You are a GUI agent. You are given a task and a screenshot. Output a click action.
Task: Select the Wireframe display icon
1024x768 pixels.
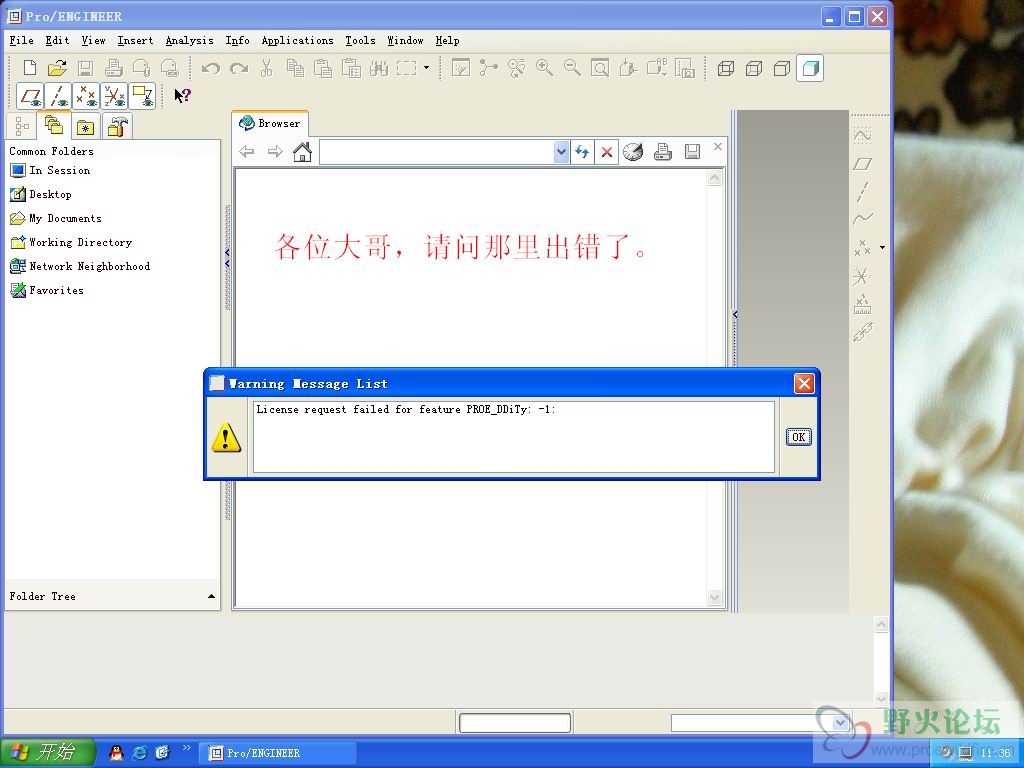pos(726,69)
